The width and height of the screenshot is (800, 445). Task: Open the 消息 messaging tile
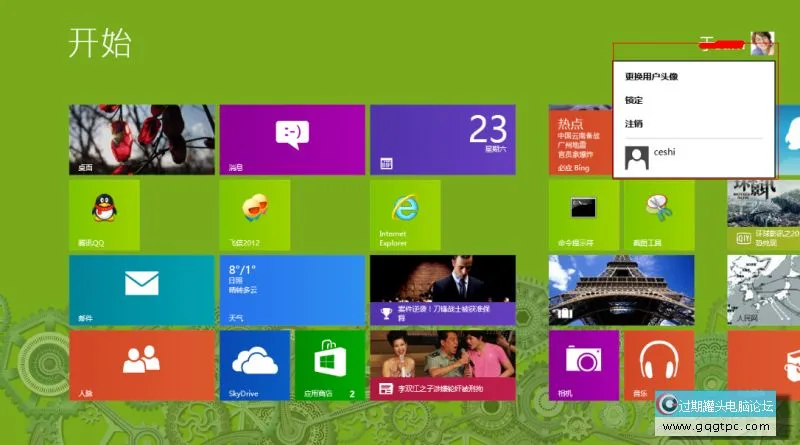tap(291, 139)
